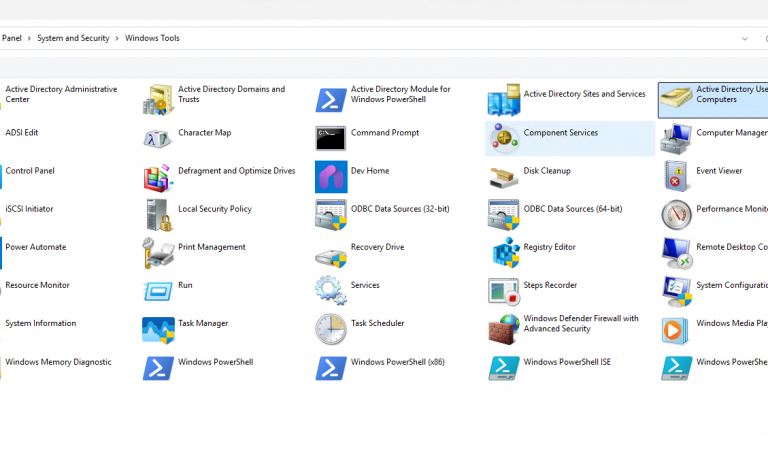Viewport: 768px width, 460px height.
Task: Open the Windows PowerShell ISE icon
Action: [504, 368]
